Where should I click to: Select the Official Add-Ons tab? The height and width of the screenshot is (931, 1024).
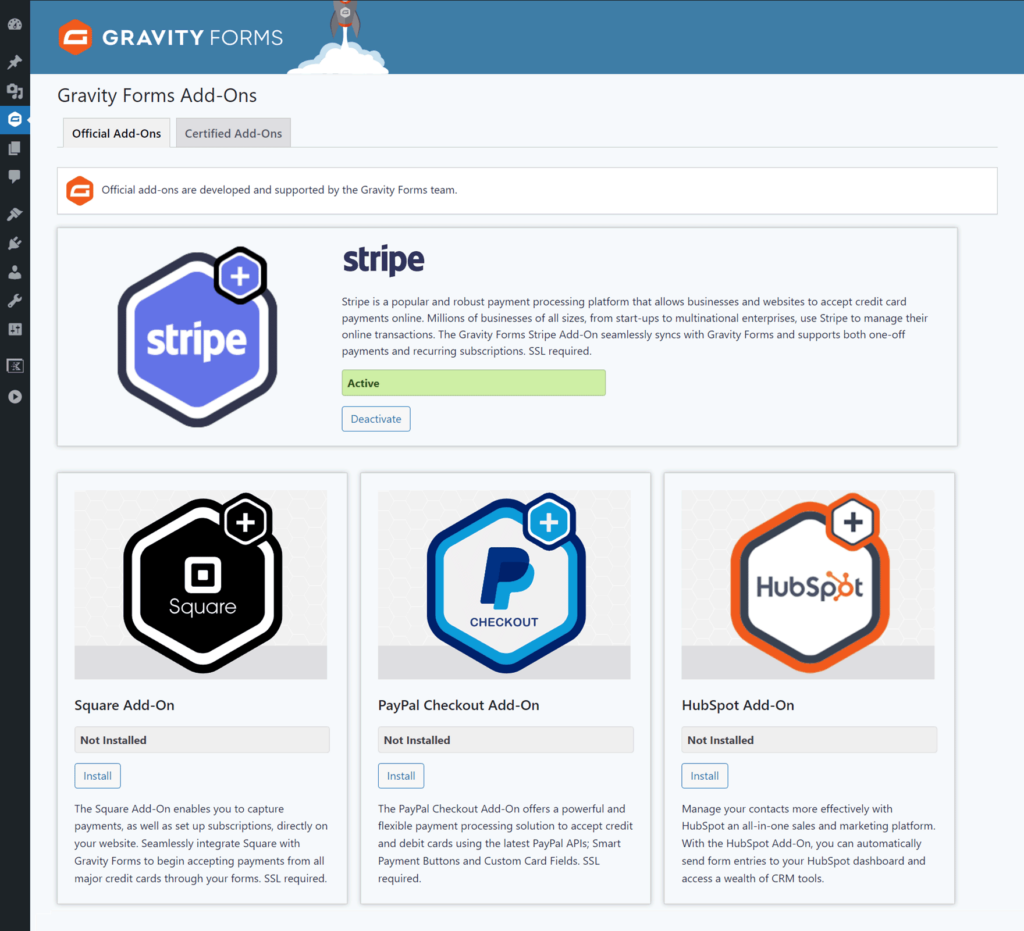pyautogui.click(x=116, y=132)
